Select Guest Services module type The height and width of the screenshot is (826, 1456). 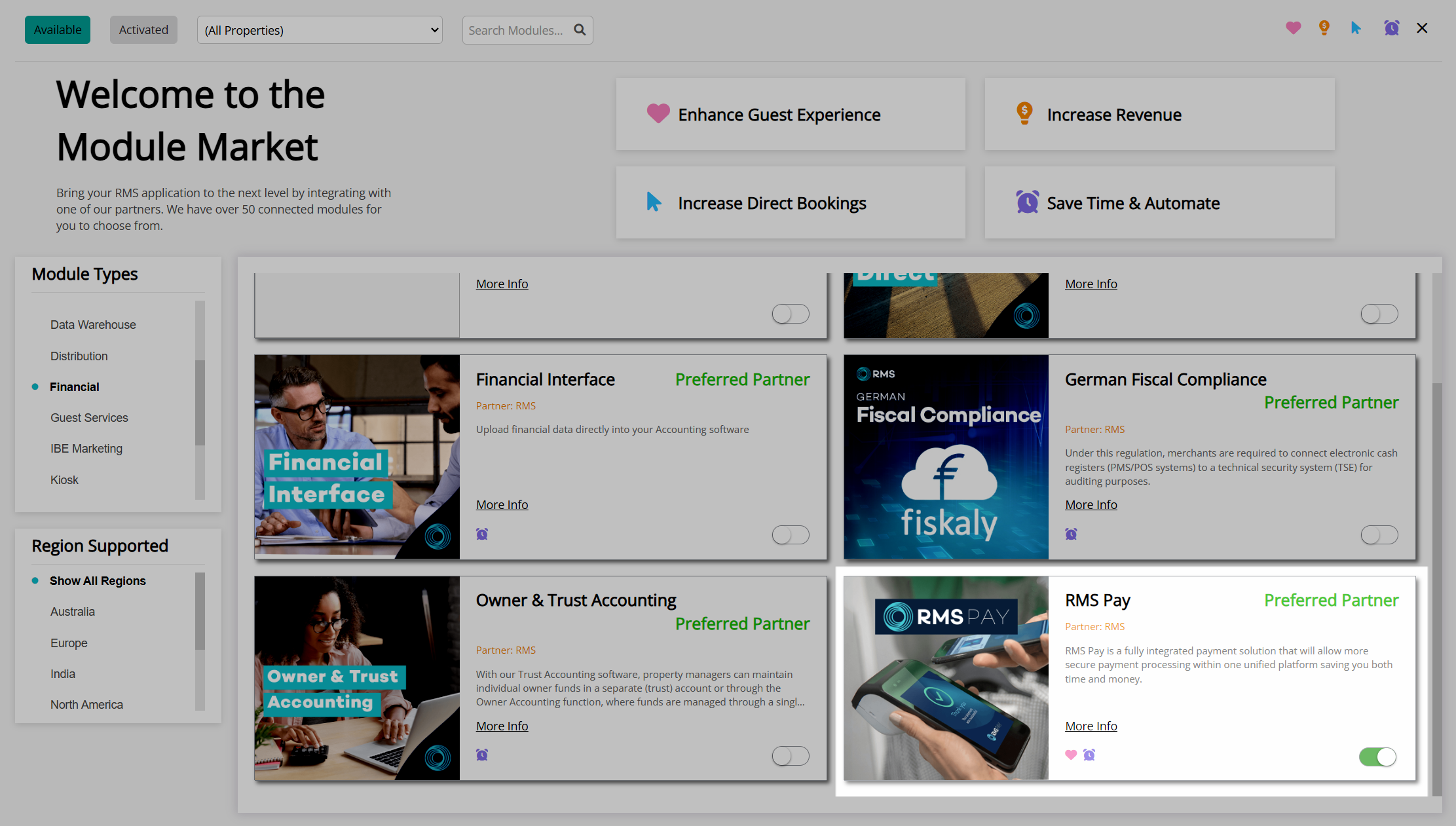tap(89, 417)
